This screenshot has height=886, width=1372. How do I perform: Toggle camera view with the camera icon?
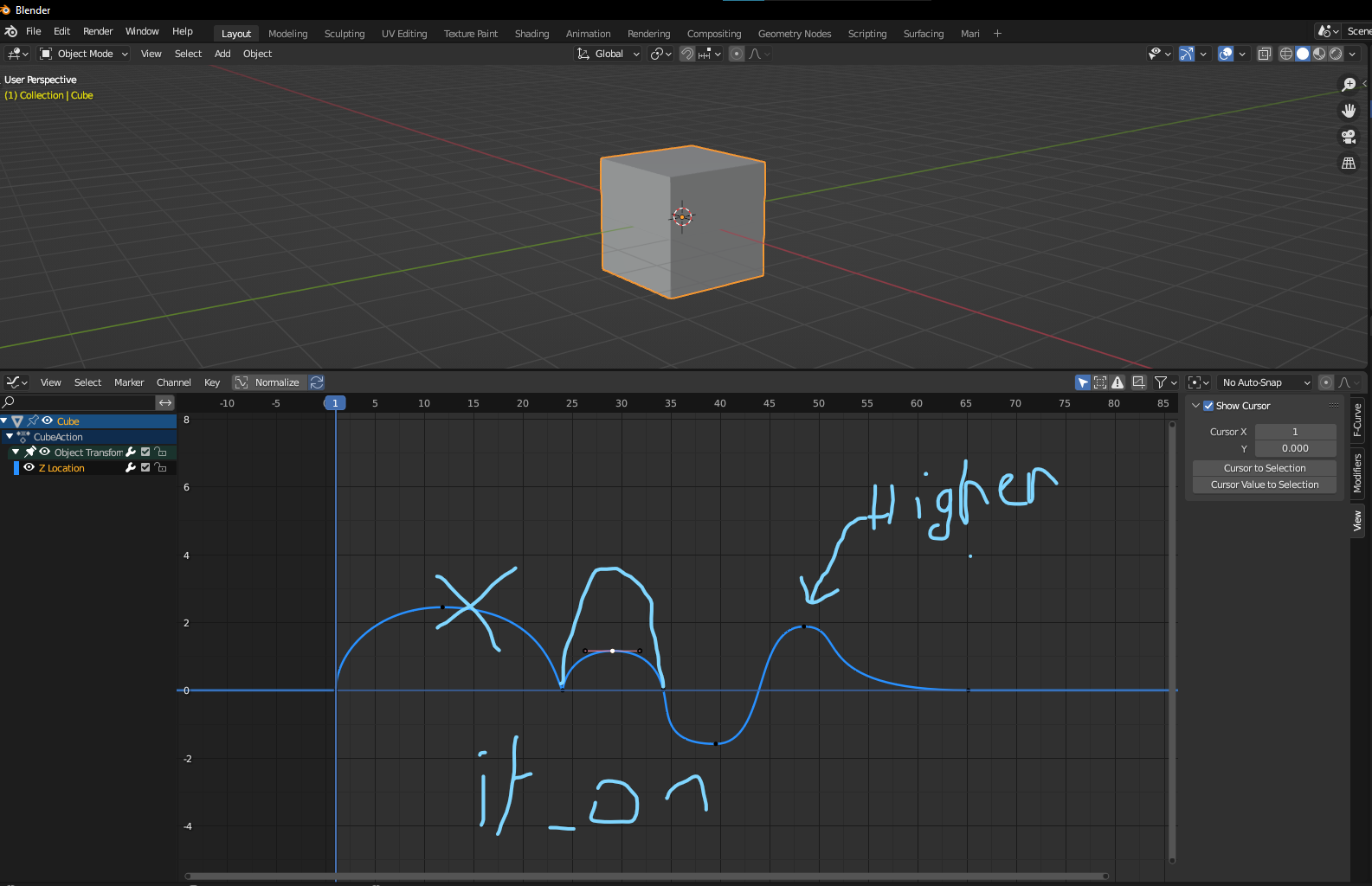click(1349, 137)
